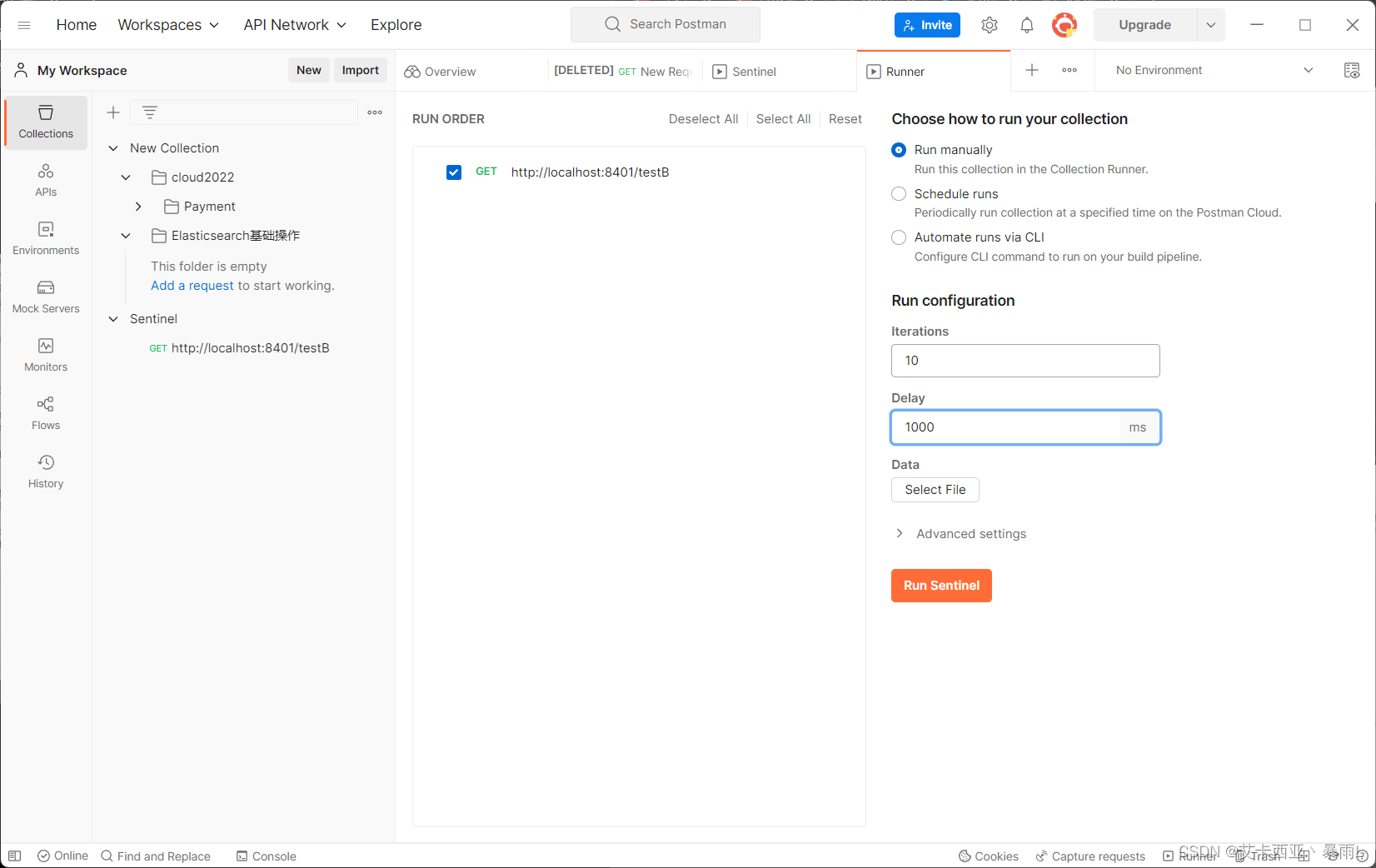Viewport: 1376px width, 868px height.
Task: Click the My Workspace person icon
Action: pyautogui.click(x=21, y=70)
